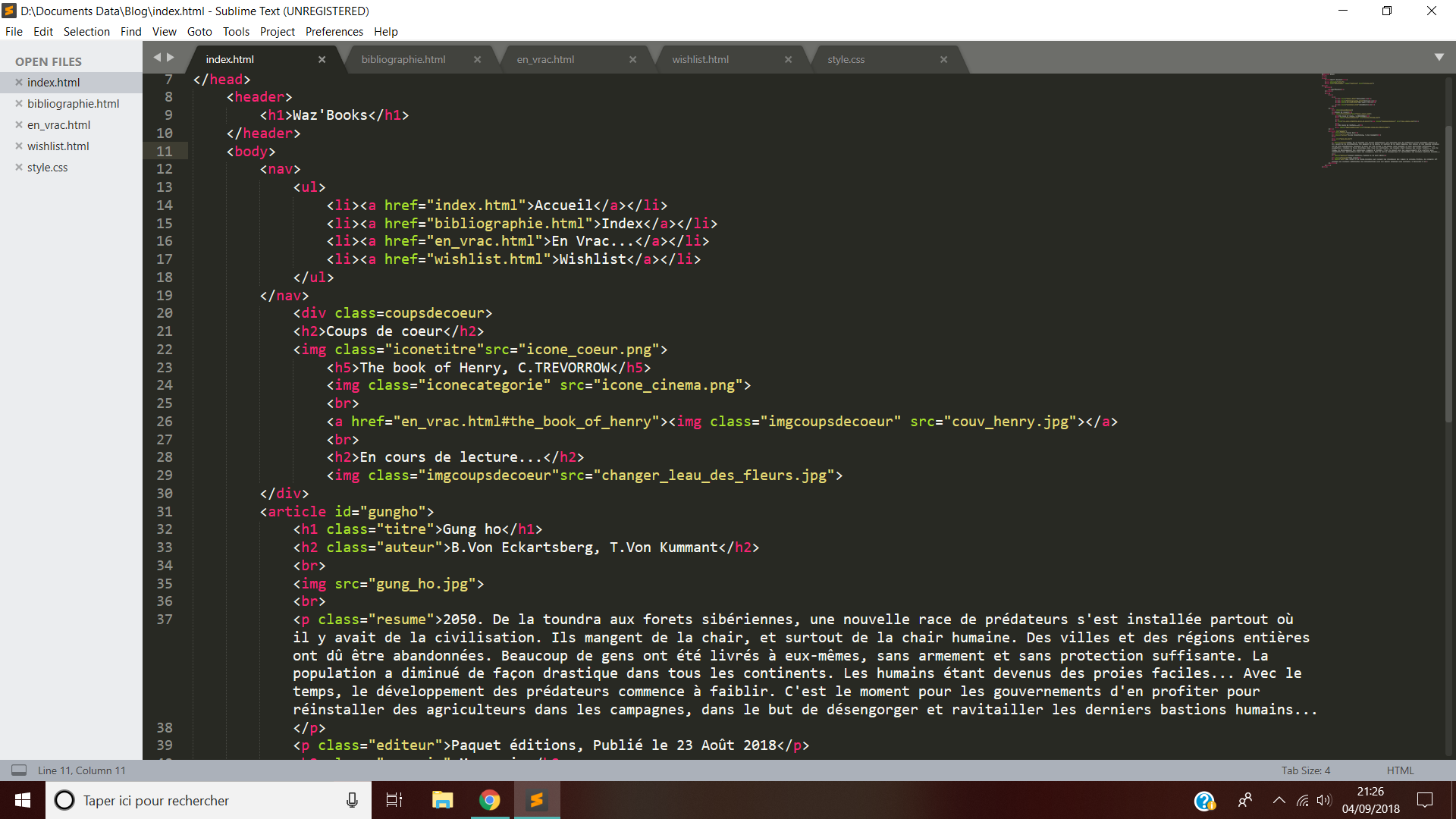Close bibliographie.html in the Open Files sidebar

tap(19, 103)
